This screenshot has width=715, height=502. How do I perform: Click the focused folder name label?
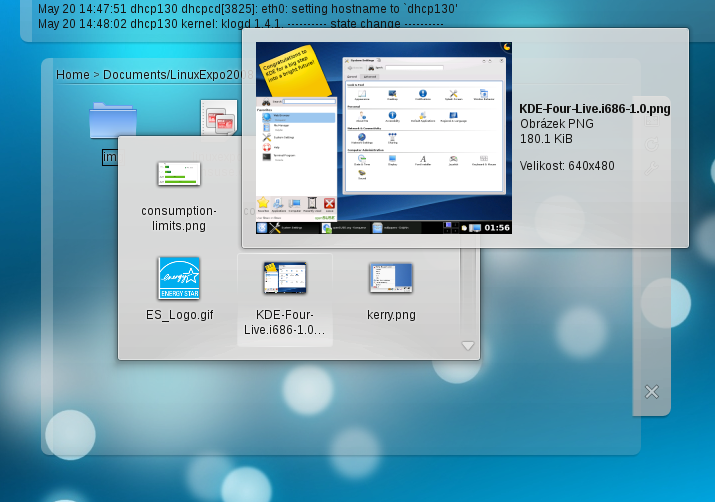[110, 157]
